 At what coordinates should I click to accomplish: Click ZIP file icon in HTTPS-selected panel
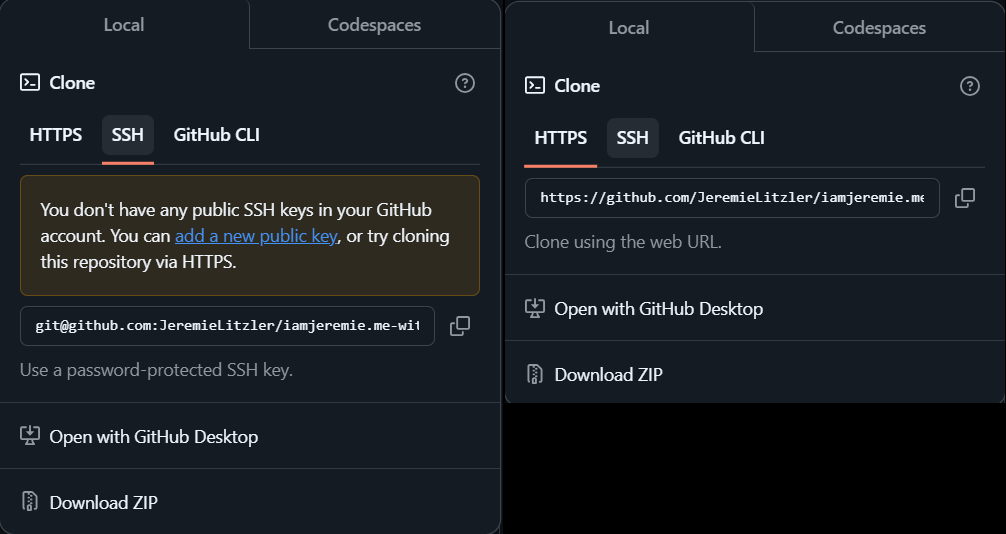click(535, 375)
